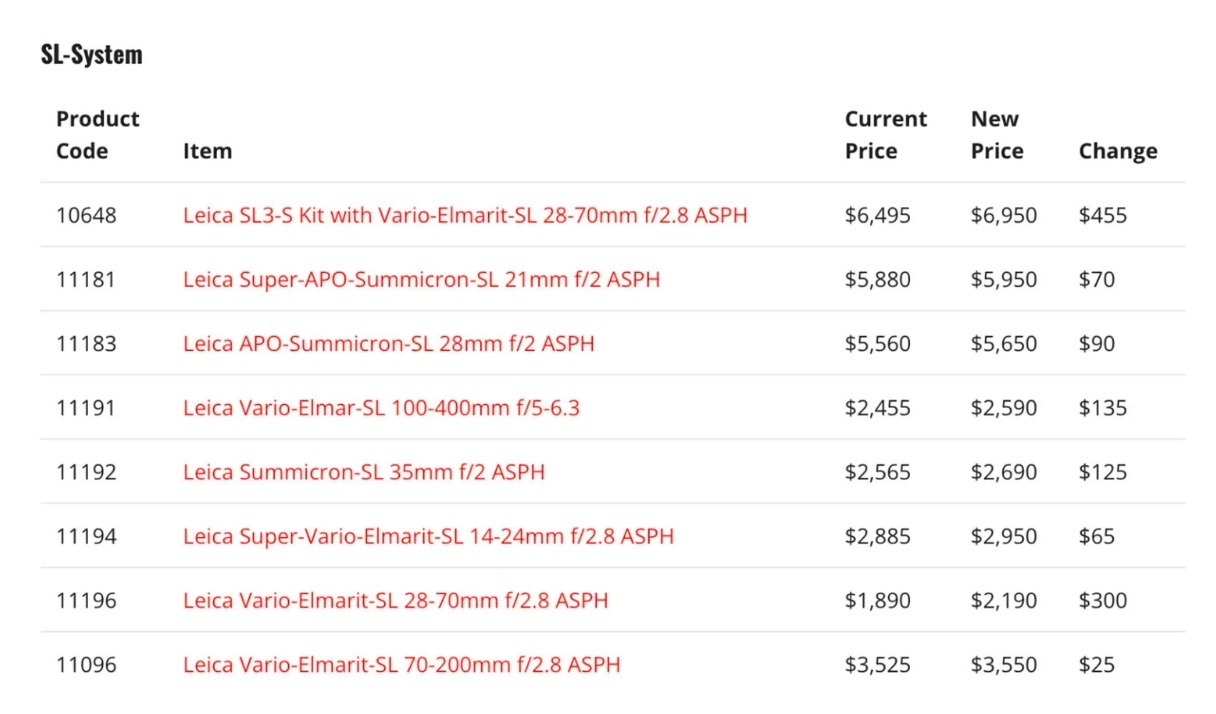Select product code 10648 cell
The image size is (1216, 714).
tap(86, 215)
